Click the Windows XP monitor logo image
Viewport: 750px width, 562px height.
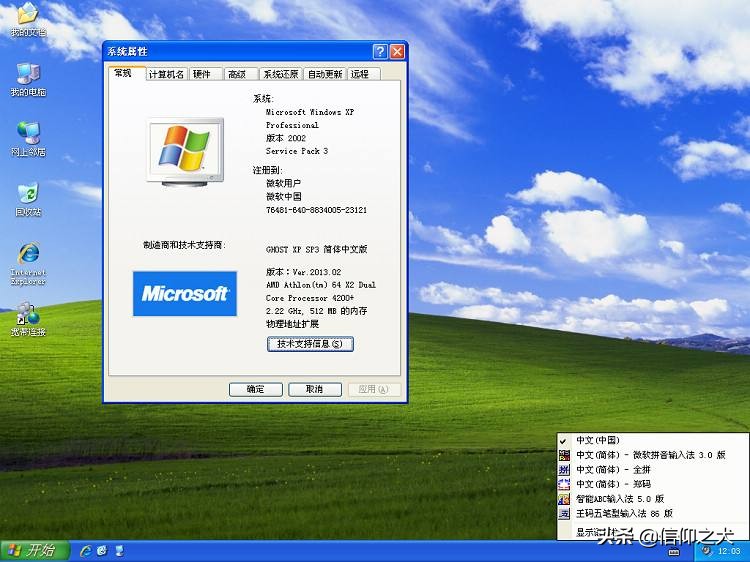[185, 152]
